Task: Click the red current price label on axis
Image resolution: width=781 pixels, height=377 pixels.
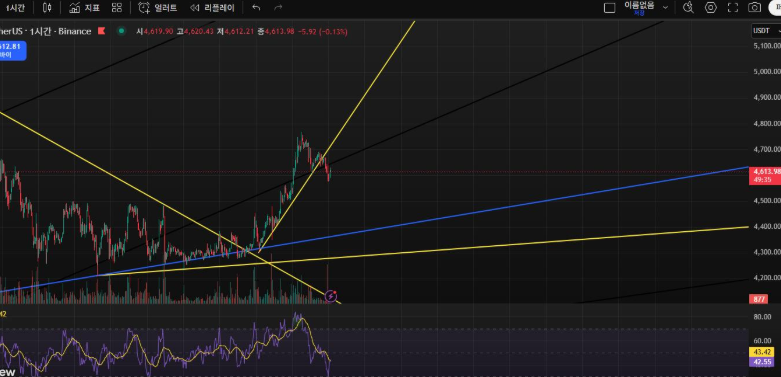Action: coord(765,175)
